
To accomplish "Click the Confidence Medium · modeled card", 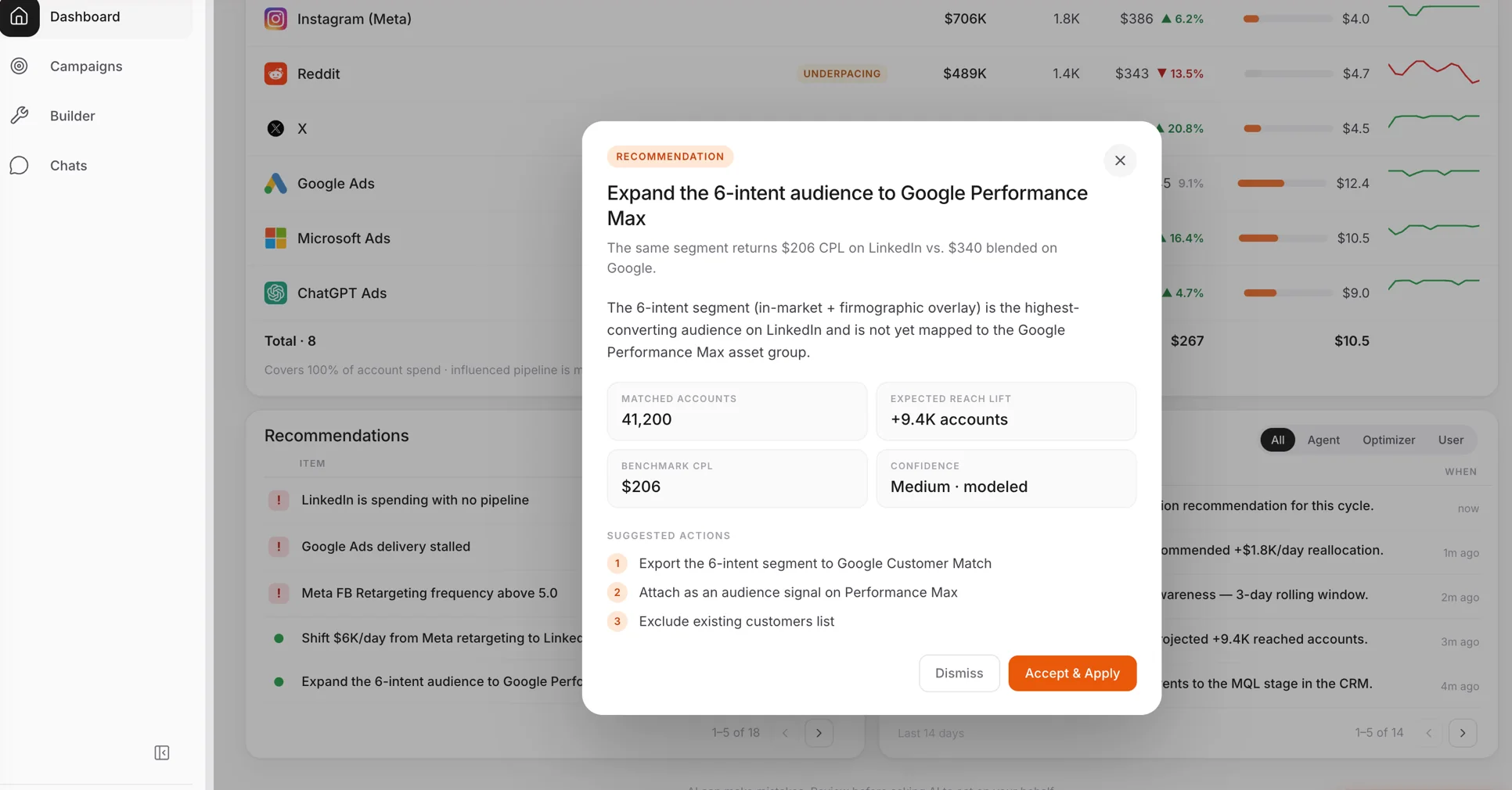I will click(1006, 479).
